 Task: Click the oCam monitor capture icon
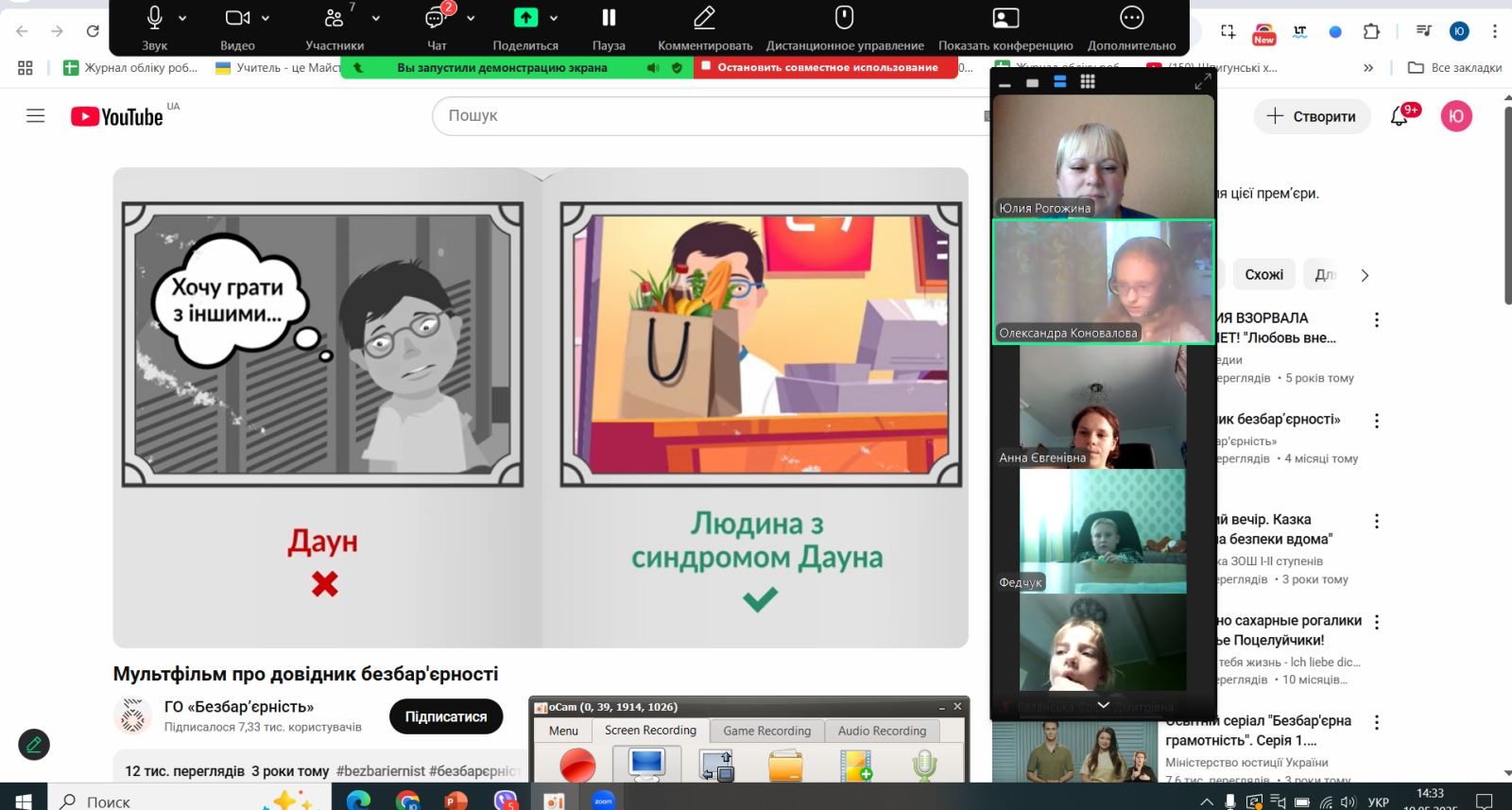pos(646,766)
